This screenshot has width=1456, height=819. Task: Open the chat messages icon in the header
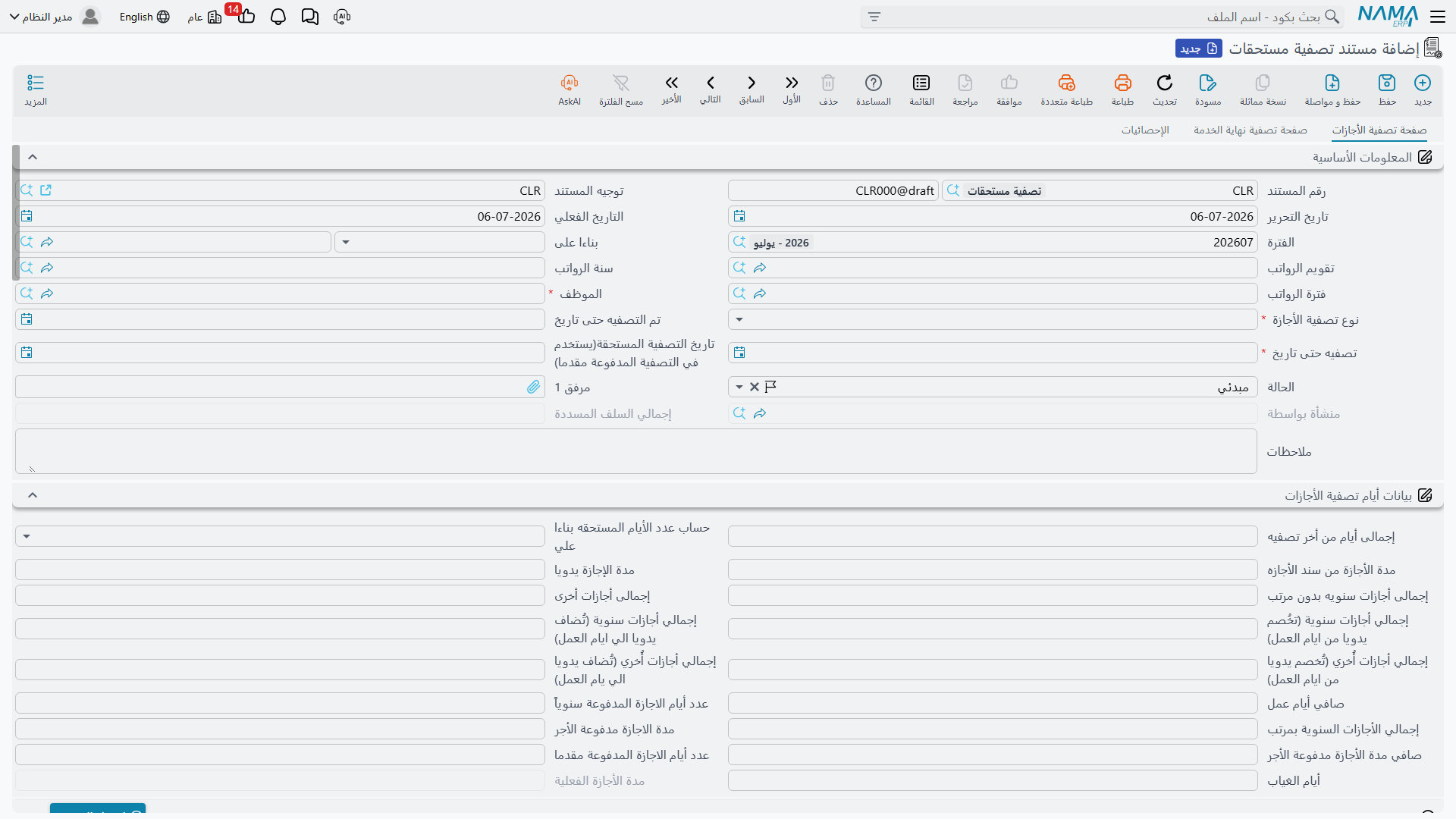click(309, 17)
